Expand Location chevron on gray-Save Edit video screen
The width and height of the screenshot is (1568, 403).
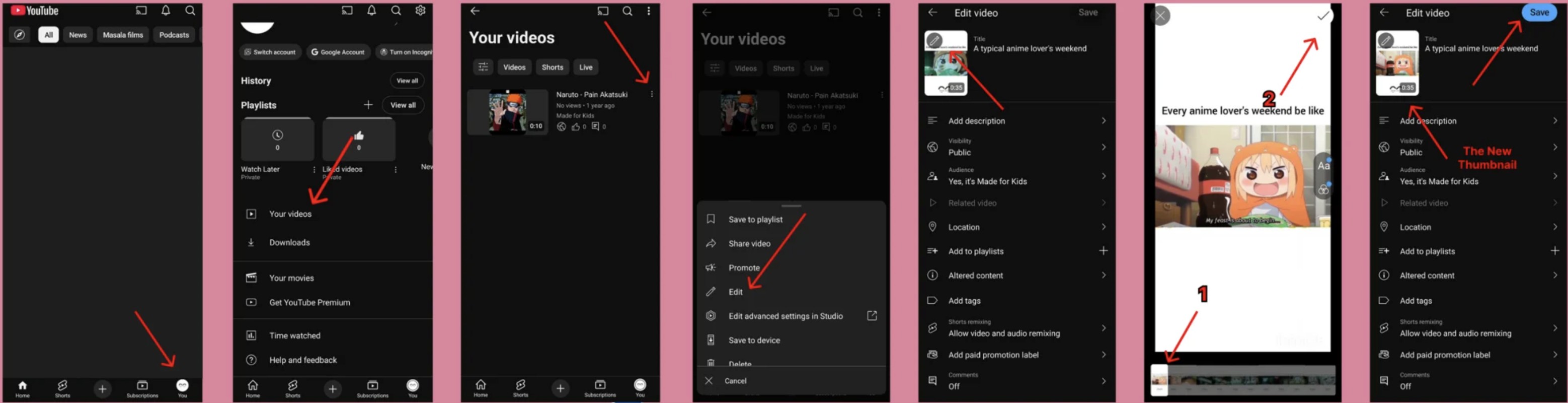coord(1104,227)
